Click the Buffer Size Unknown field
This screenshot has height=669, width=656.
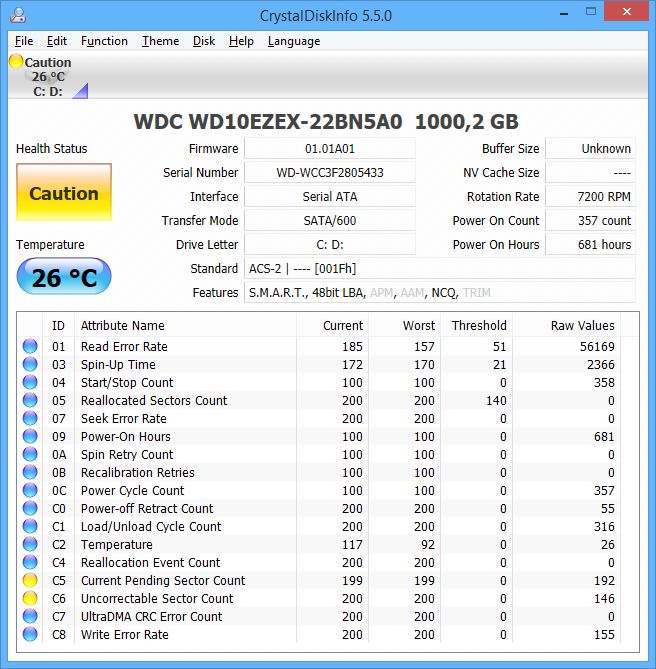[590, 148]
